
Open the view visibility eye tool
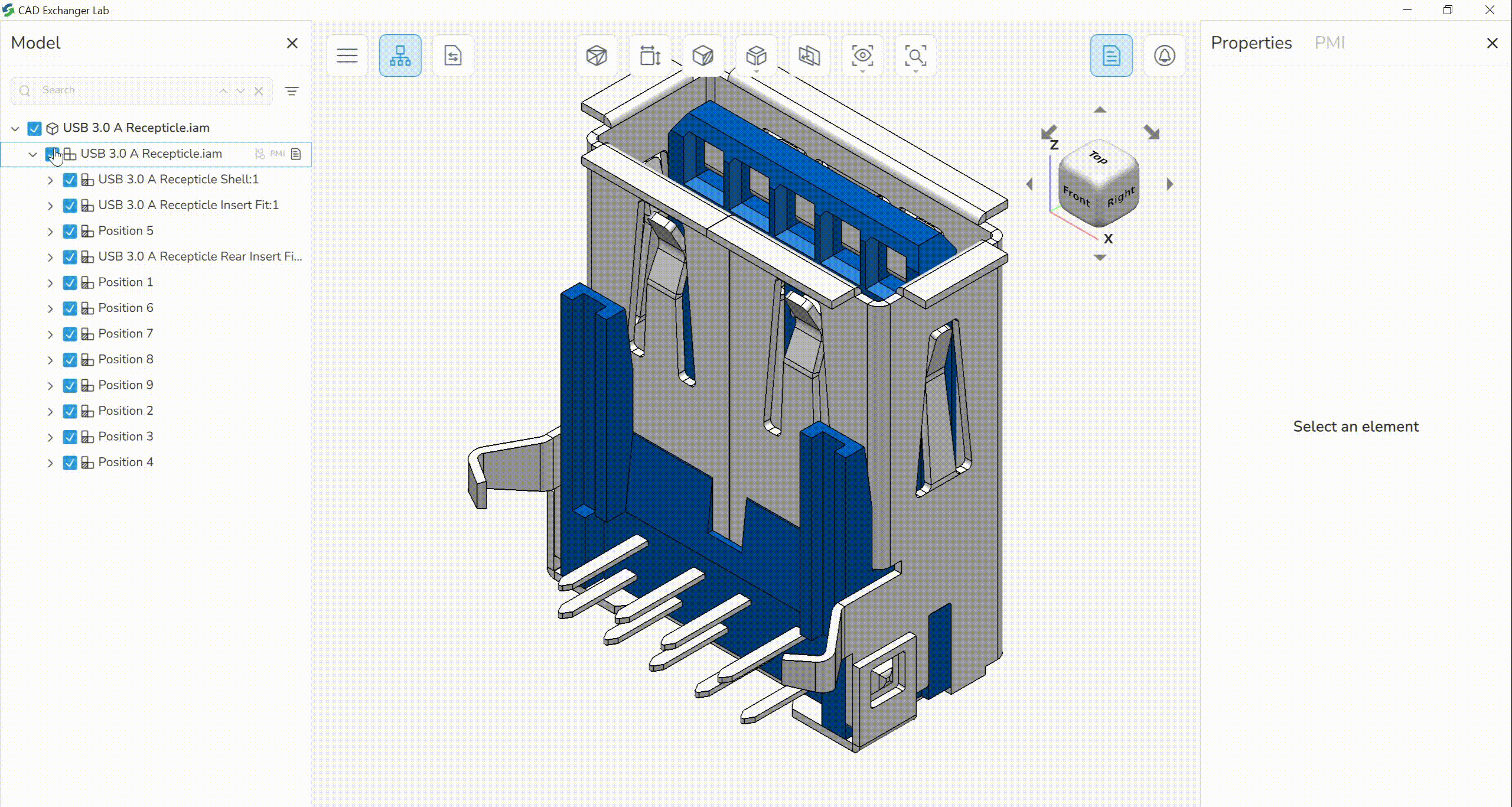point(862,56)
